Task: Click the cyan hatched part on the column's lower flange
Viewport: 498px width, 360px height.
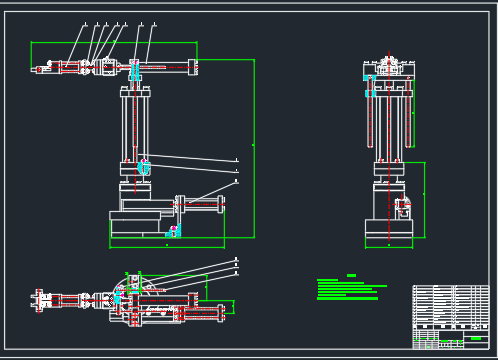Action: 143,167
